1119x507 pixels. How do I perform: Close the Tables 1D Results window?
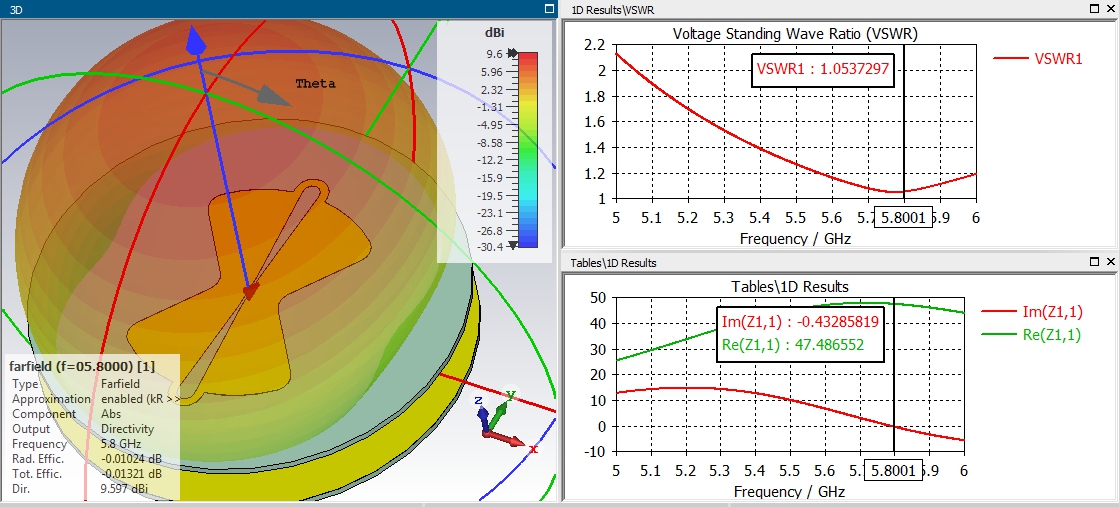click(x=1110, y=262)
